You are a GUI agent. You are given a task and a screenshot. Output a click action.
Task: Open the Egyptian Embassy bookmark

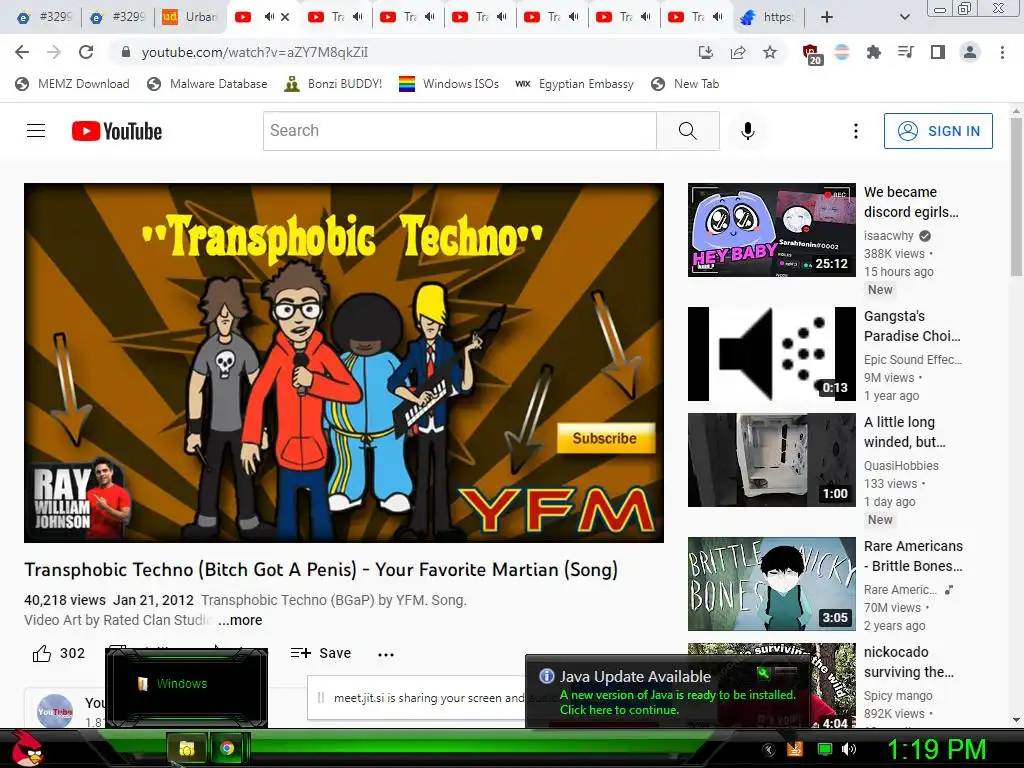tap(575, 84)
